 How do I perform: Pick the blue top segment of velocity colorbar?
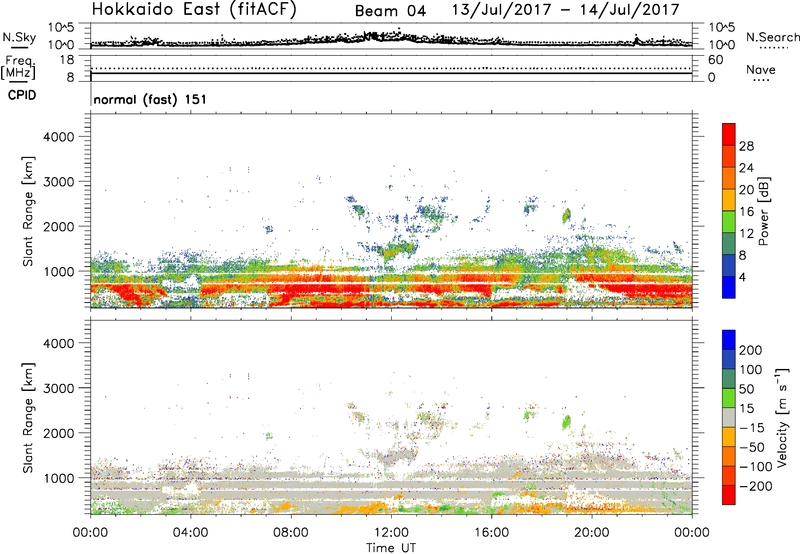click(729, 340)
